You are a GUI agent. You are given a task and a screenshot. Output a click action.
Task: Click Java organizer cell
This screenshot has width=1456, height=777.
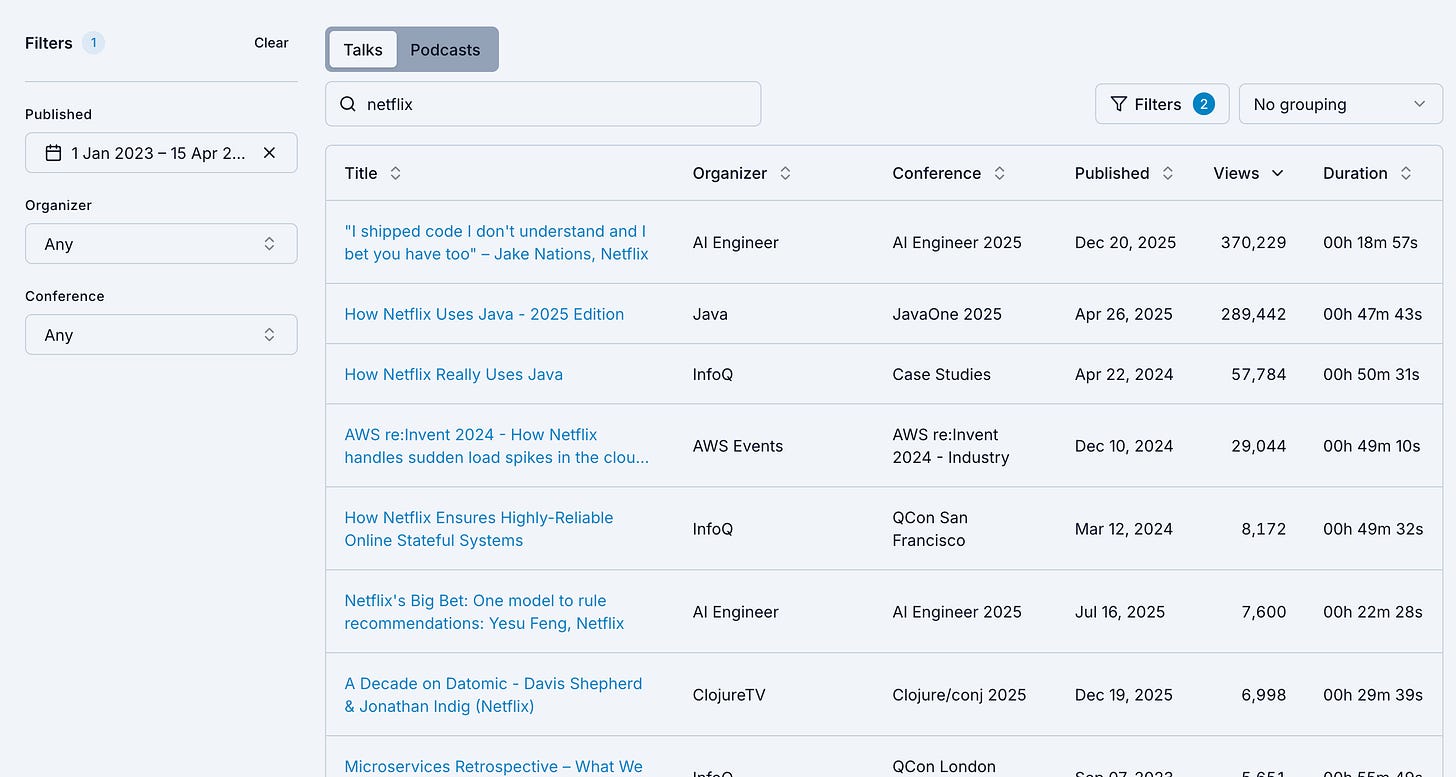point(710,314)
